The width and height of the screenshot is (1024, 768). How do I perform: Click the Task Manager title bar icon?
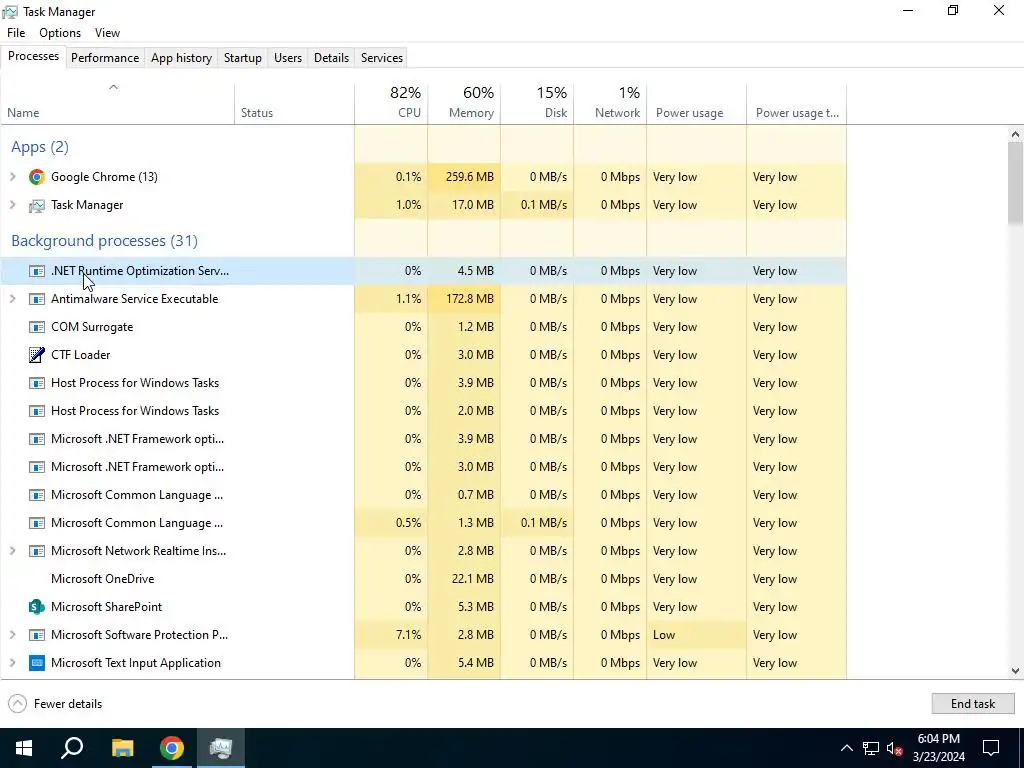pyautogui.click(x=10, y=12)
